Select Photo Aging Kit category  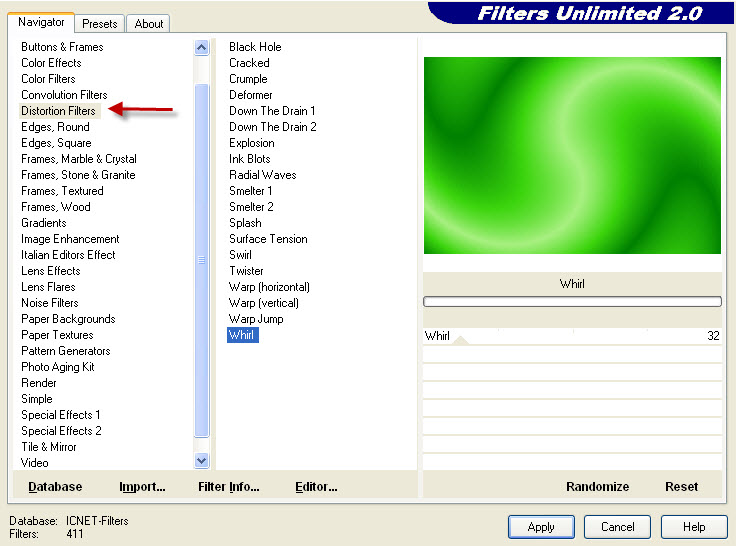[58, 367]
